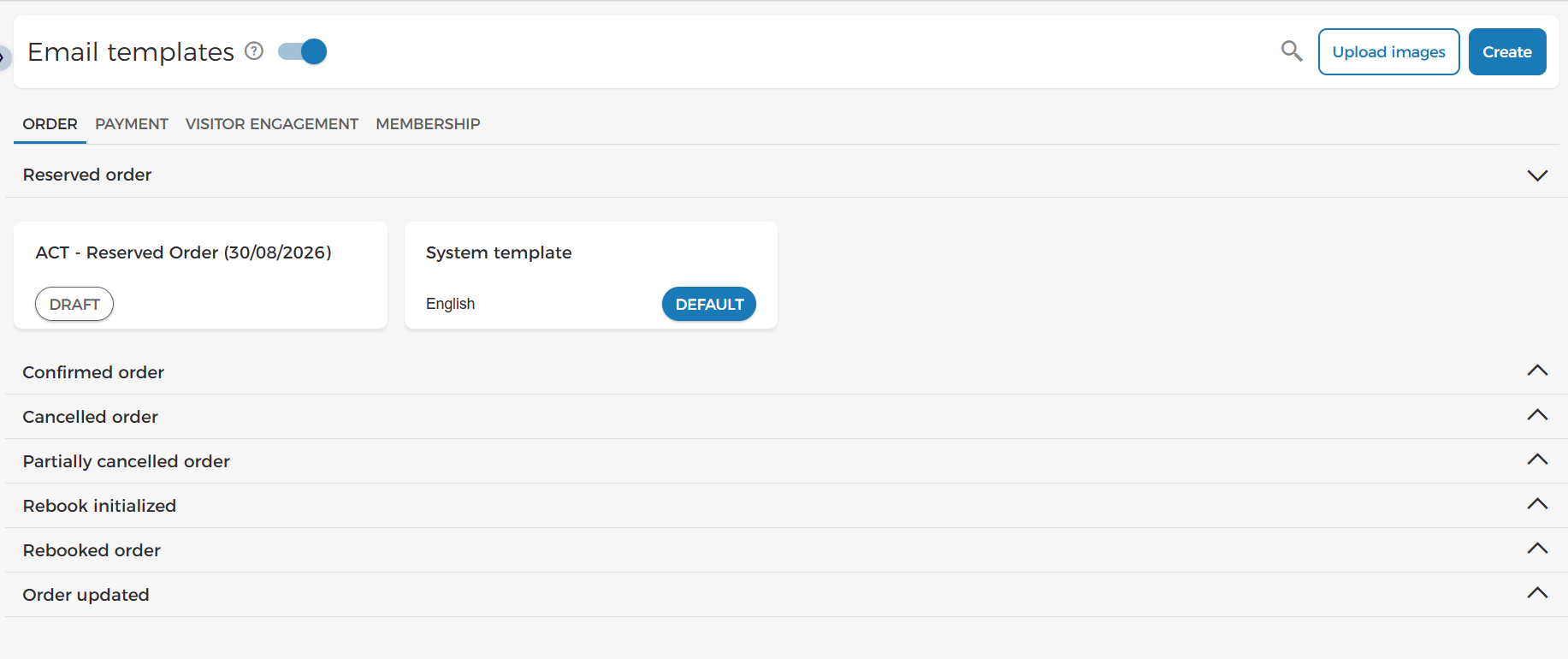This screenshot has height=659, width=1568.
Task: Toggle the Email templates switch off
Action: click(x=303, y=51)
